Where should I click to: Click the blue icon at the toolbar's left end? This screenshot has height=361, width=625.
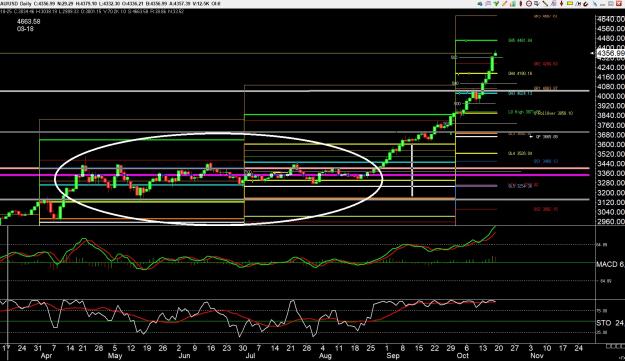pyautogui.click(x=480, y=4)
